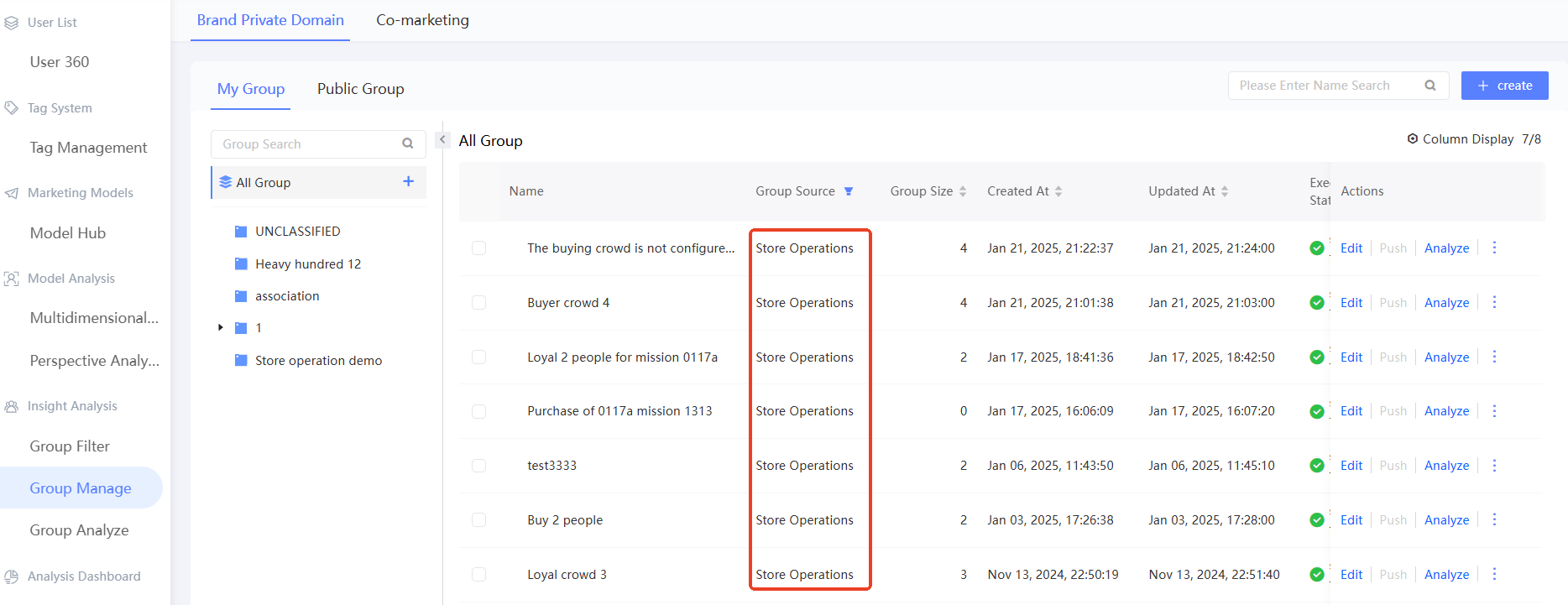Click status check icon for Loyal crowd 3
The height and width of the screenshot is (605, 1568).
click(x=1317, y=575)
